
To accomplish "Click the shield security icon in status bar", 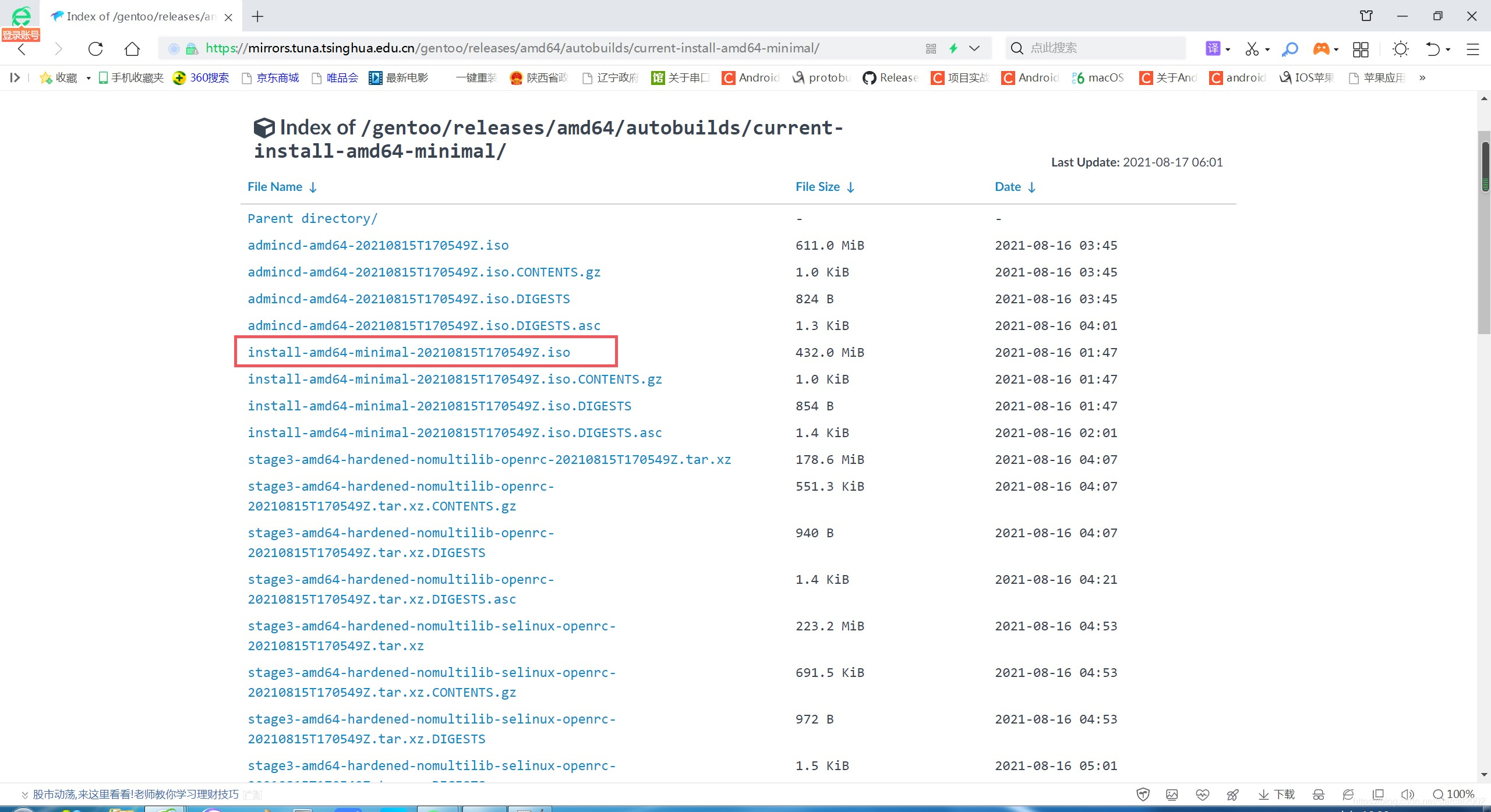I will point(1143,795).
